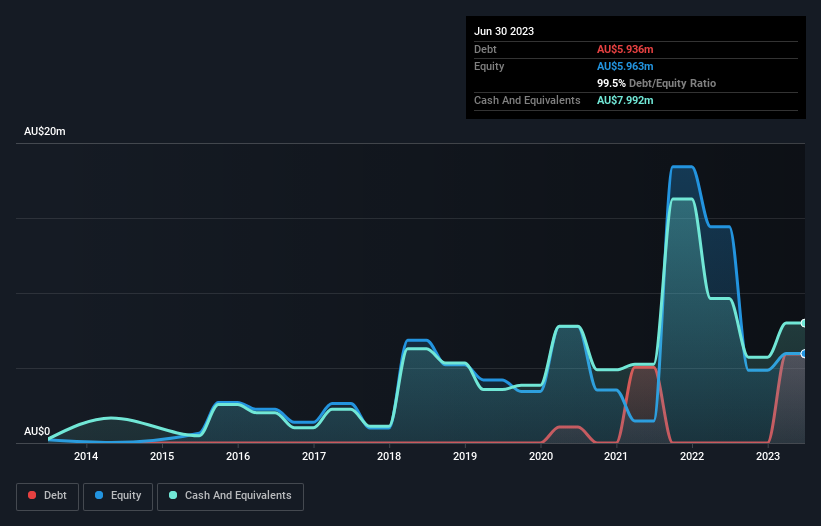Click the 2017 x-axis label
Screen dimensions: 821x526
coord(314,456)
